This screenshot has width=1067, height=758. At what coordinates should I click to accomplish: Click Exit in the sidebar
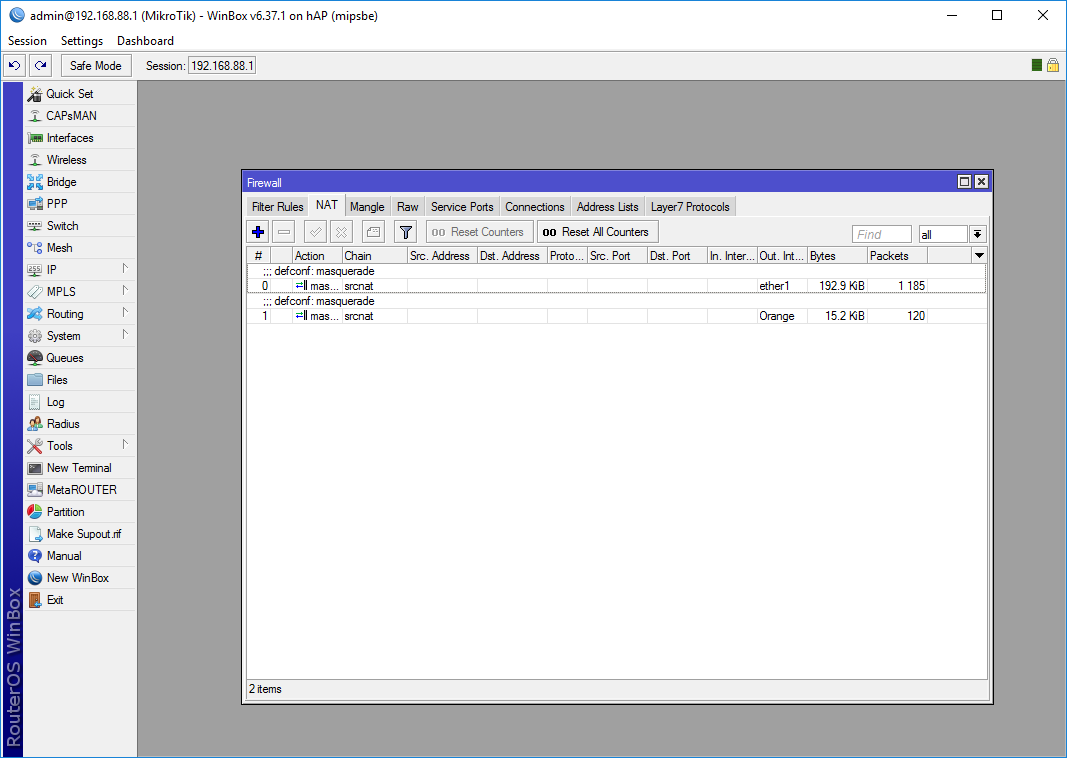pos(80,600)
